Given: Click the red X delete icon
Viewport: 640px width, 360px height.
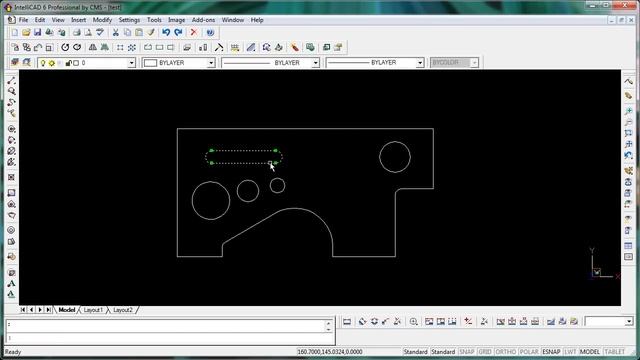Looking at the screenshot, I should [x=194, y=32].
